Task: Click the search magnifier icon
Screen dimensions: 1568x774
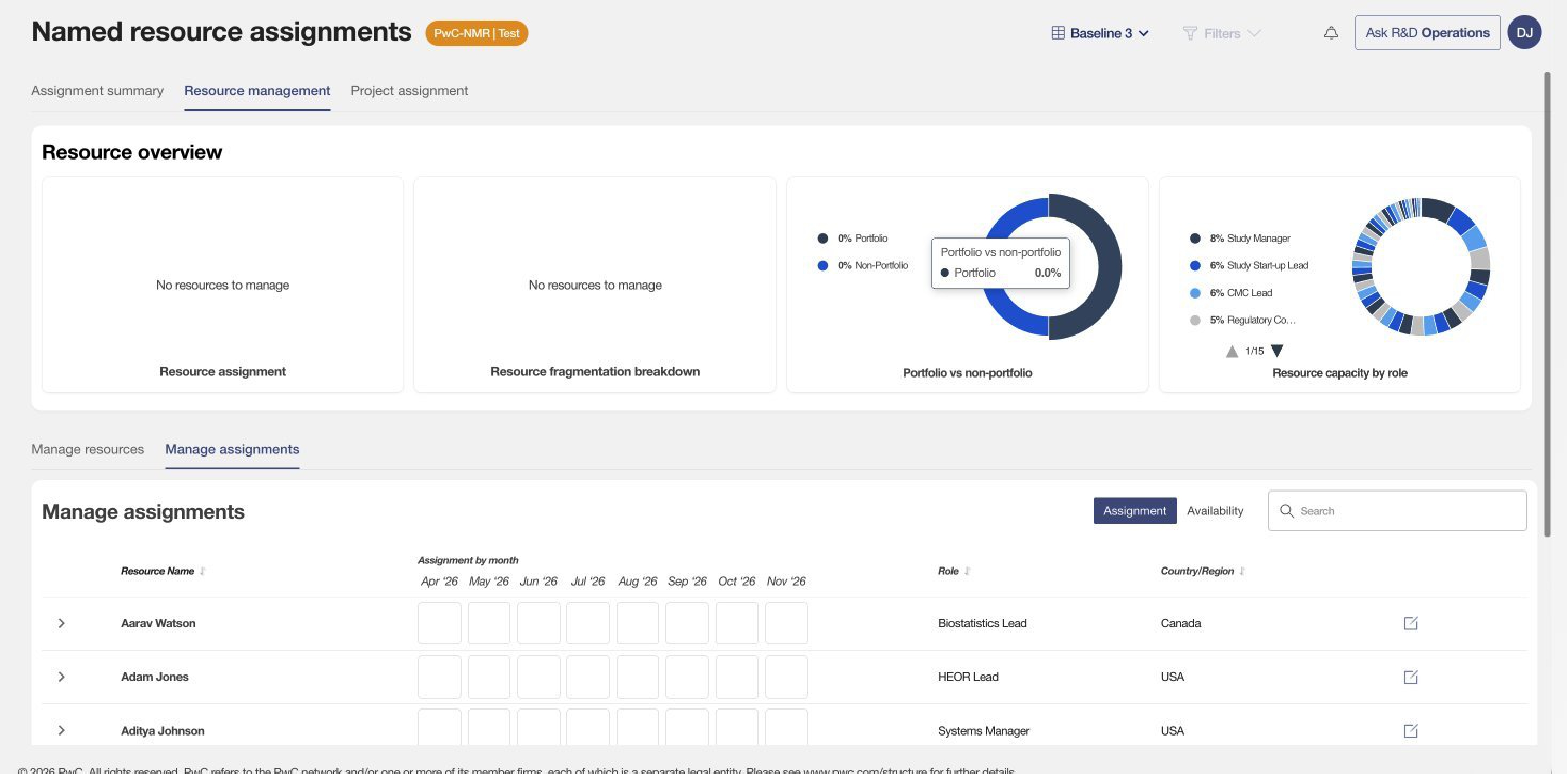Action: [1286, 510]
